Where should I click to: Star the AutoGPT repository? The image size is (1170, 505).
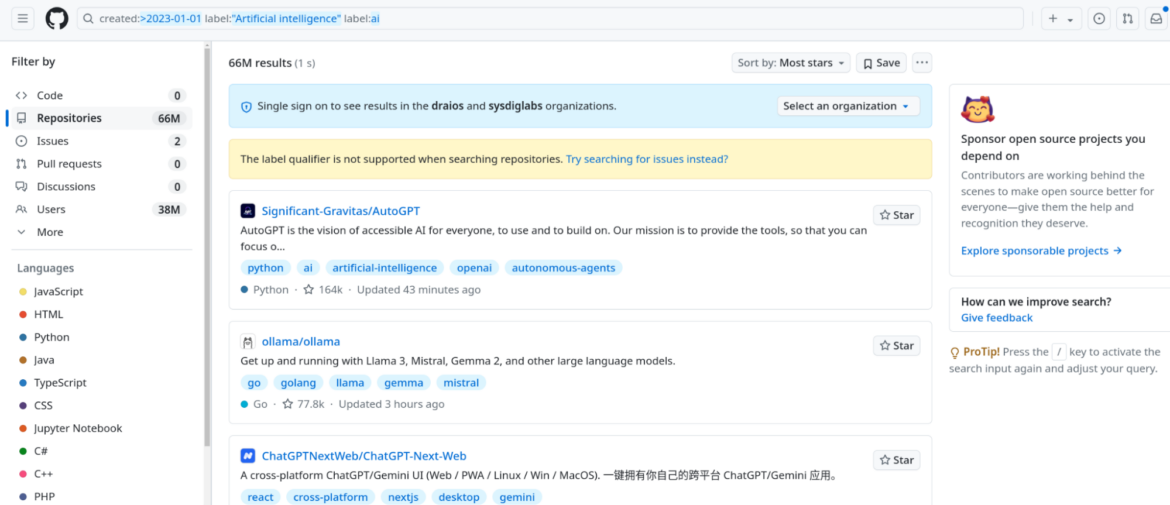pos(896,215)
